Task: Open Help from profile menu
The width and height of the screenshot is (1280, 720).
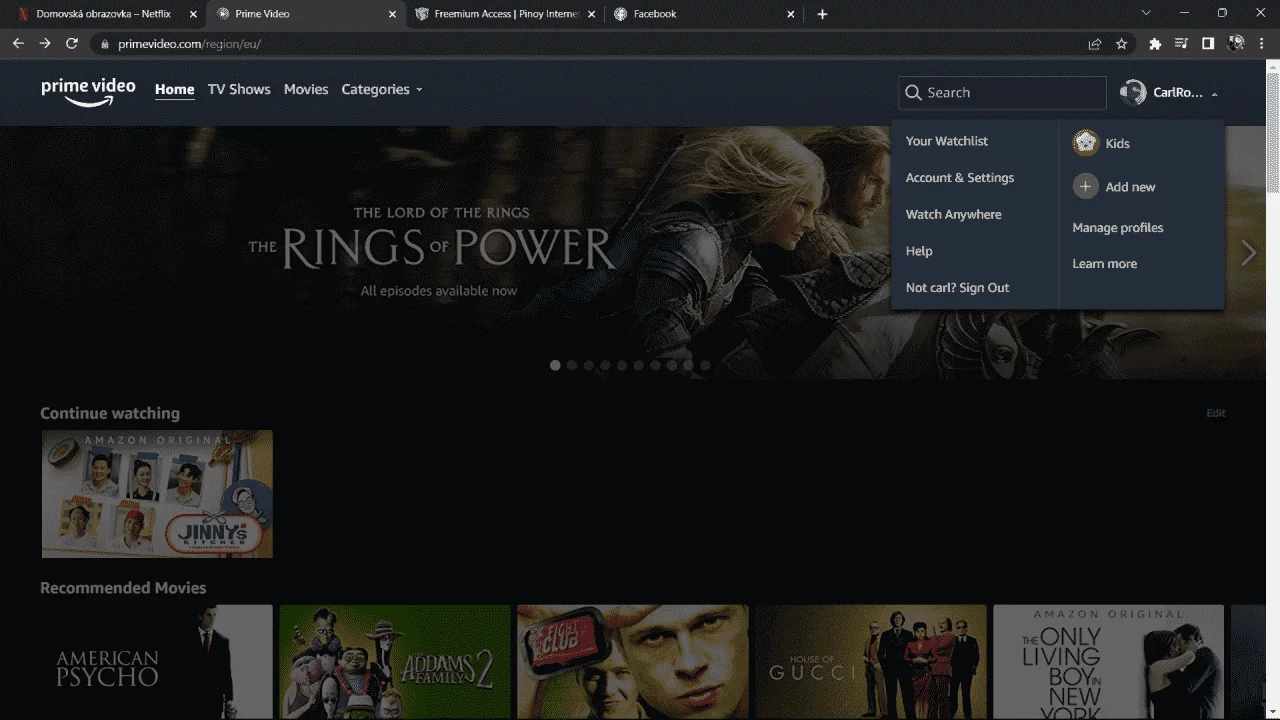Action: [x=919, y=251]
